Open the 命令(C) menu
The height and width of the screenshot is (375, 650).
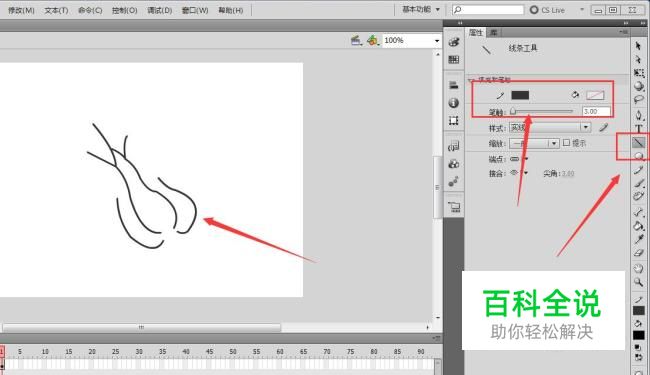[90, 10]
